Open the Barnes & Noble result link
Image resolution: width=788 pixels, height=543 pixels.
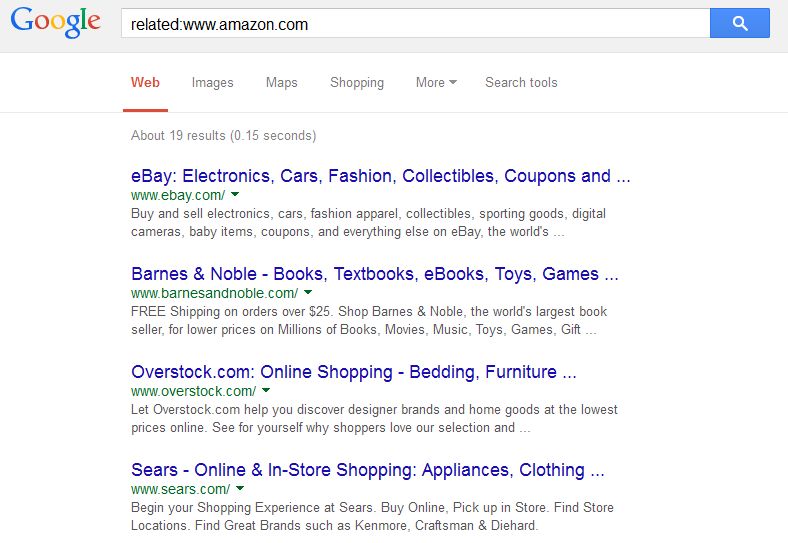pos(374,274)
